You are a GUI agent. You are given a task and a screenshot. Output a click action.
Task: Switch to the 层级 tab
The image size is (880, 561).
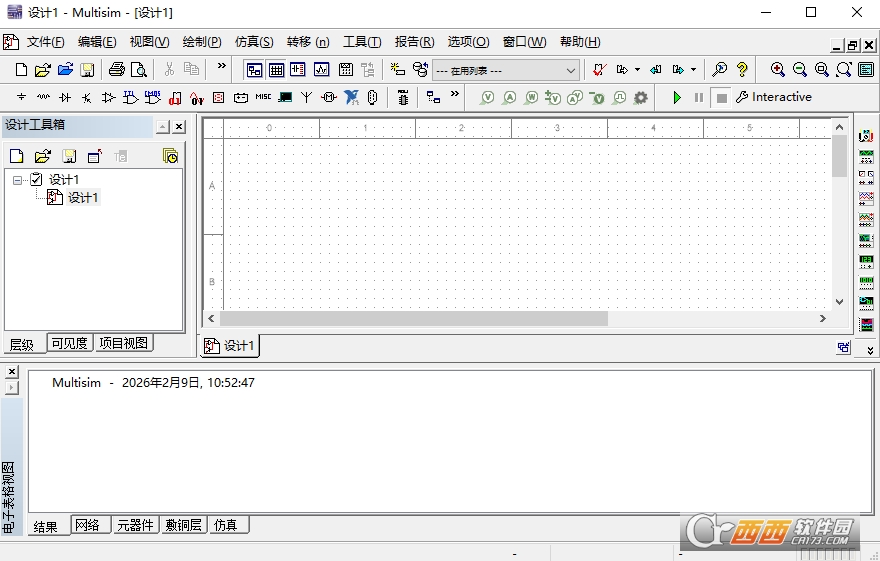click(22, 344)
